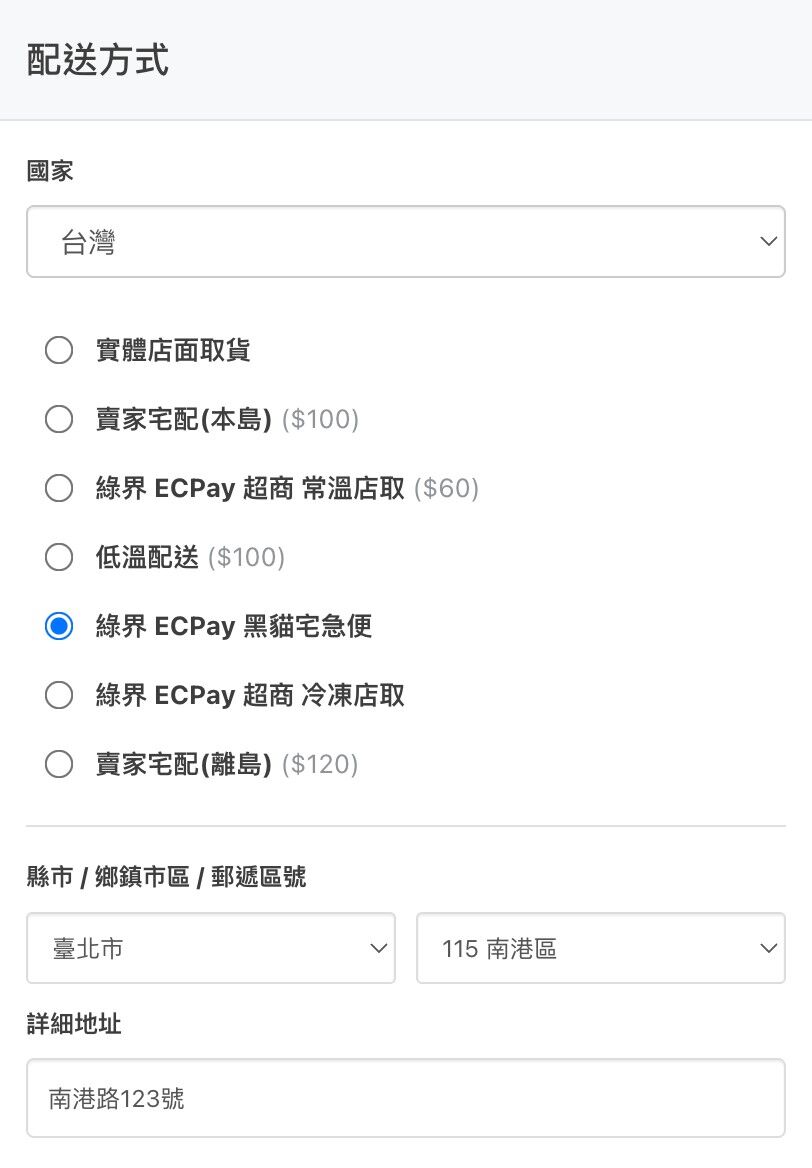812x1168 pixels.
Task: Choose 賣家宅配(離島) radio option
Action: tap(59, 764)
